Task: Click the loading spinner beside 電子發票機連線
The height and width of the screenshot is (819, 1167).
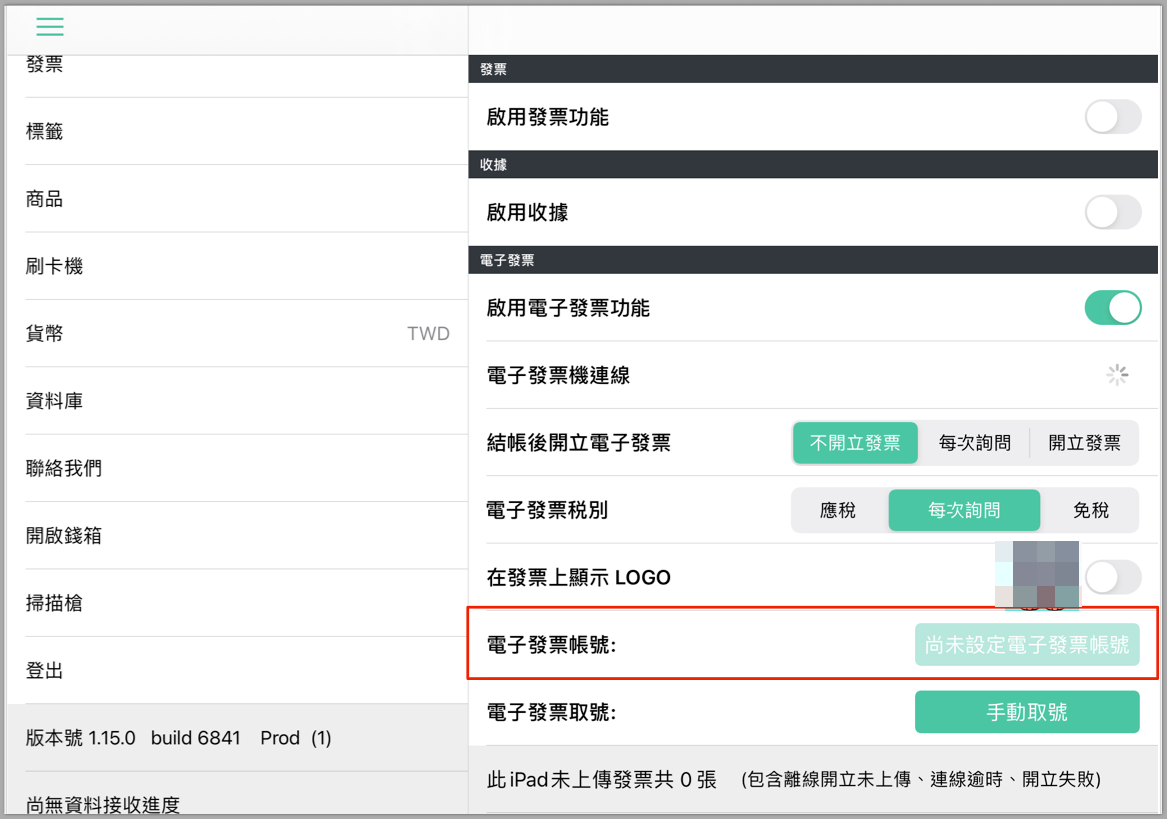Action: click(x=1116, y=375)
